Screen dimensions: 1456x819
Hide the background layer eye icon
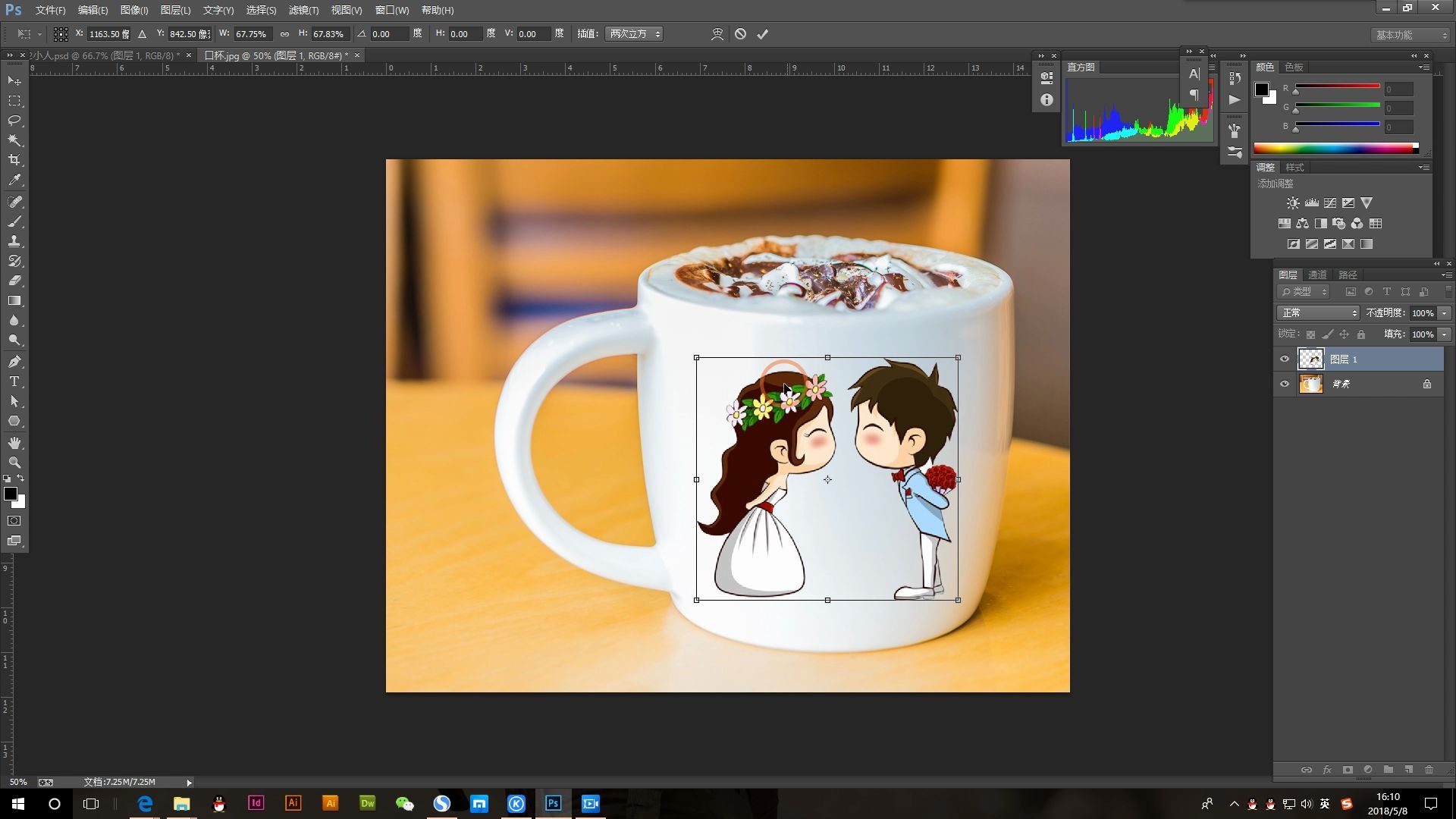[1285, 384]
